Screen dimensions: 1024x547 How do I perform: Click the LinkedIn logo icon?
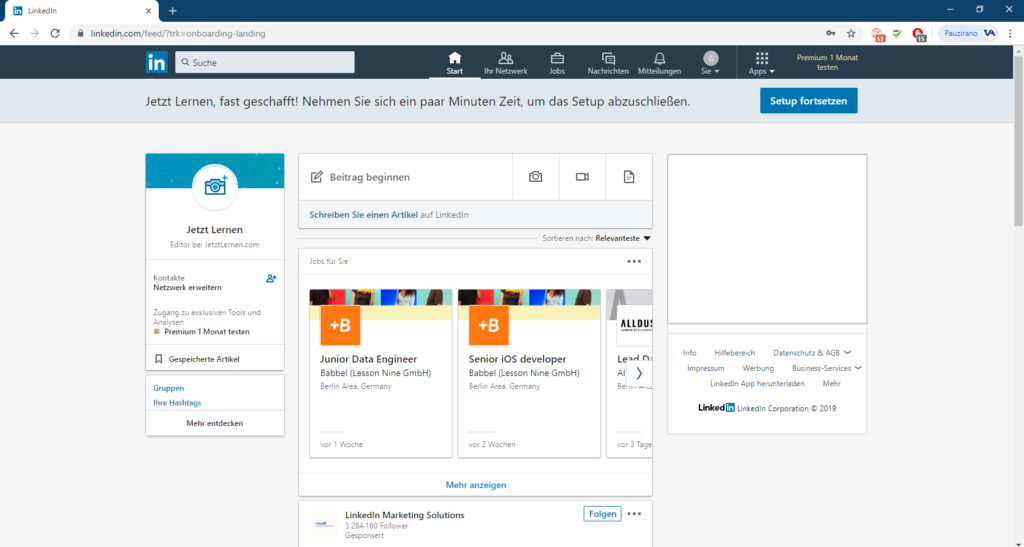[157, 62]
